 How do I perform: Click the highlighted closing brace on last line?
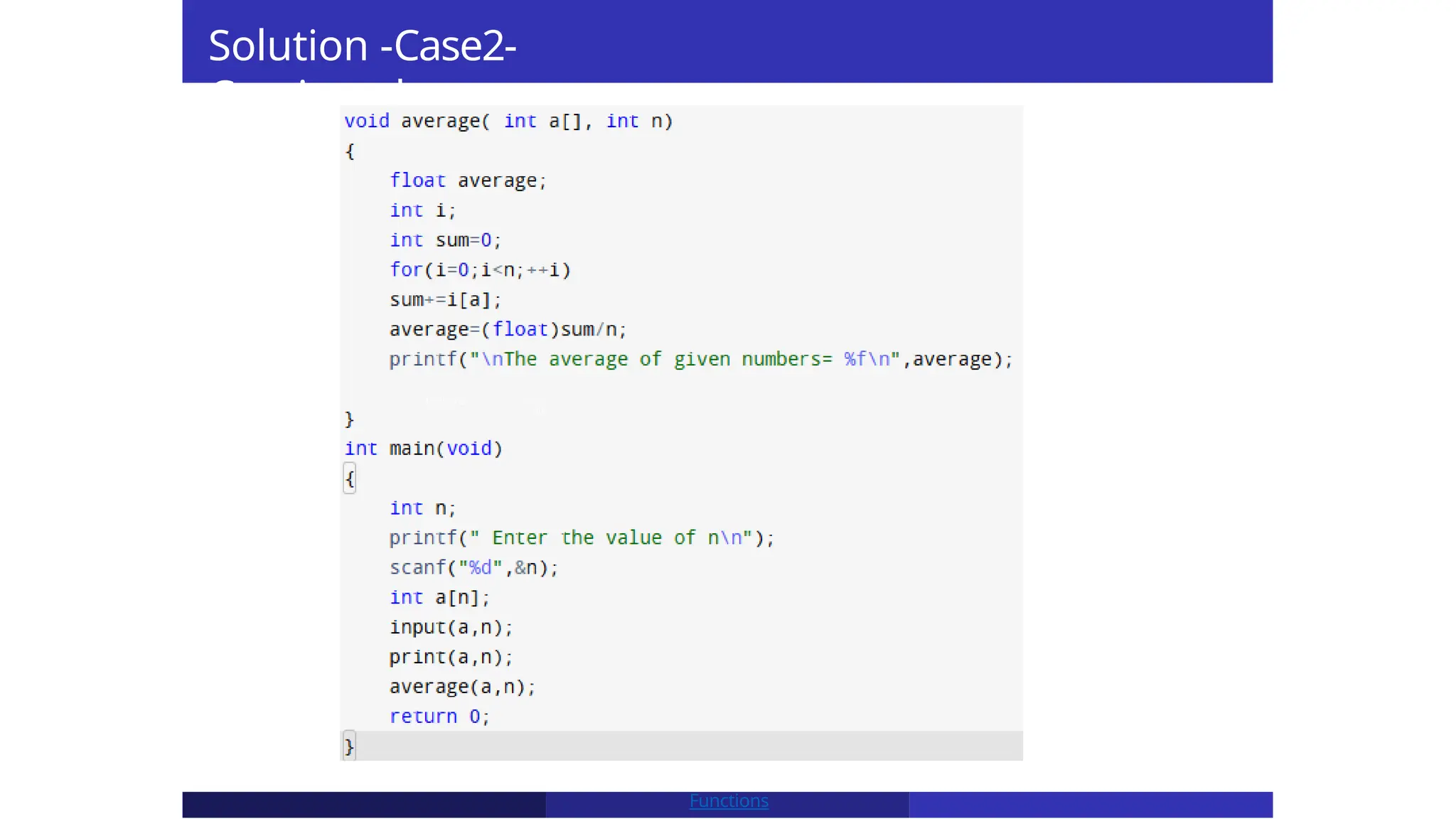[349, 746]
